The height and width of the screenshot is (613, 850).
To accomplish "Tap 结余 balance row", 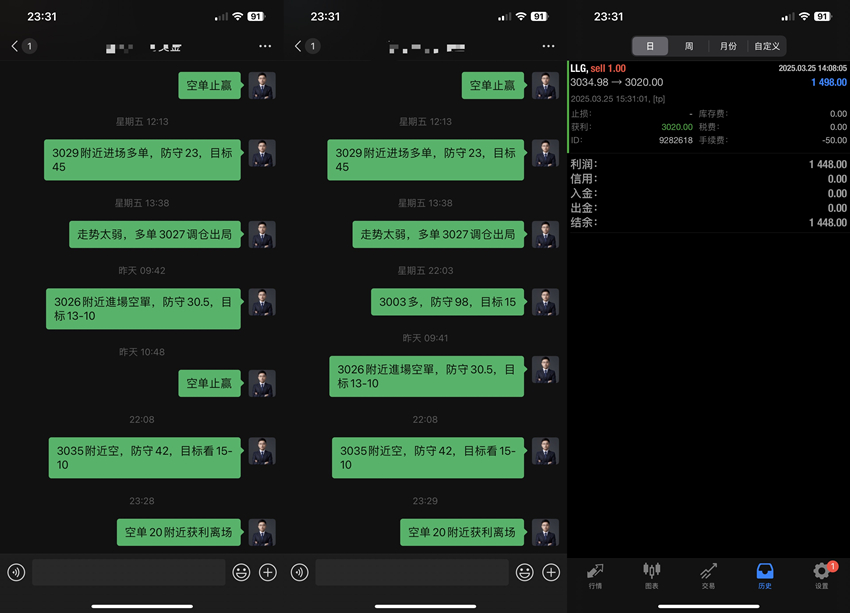I will pos(708,222).
